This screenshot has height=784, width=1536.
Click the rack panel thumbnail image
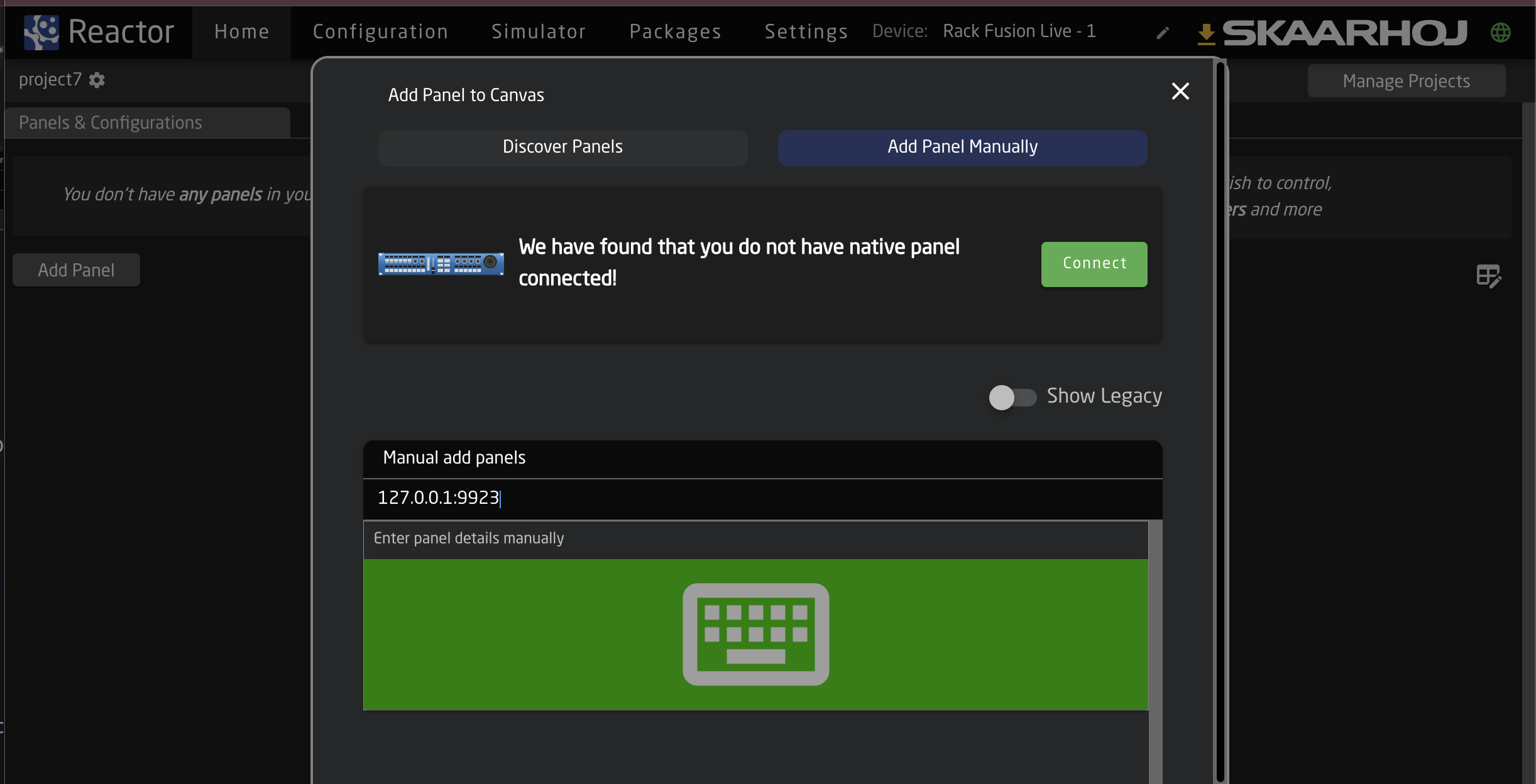point(441,264)
